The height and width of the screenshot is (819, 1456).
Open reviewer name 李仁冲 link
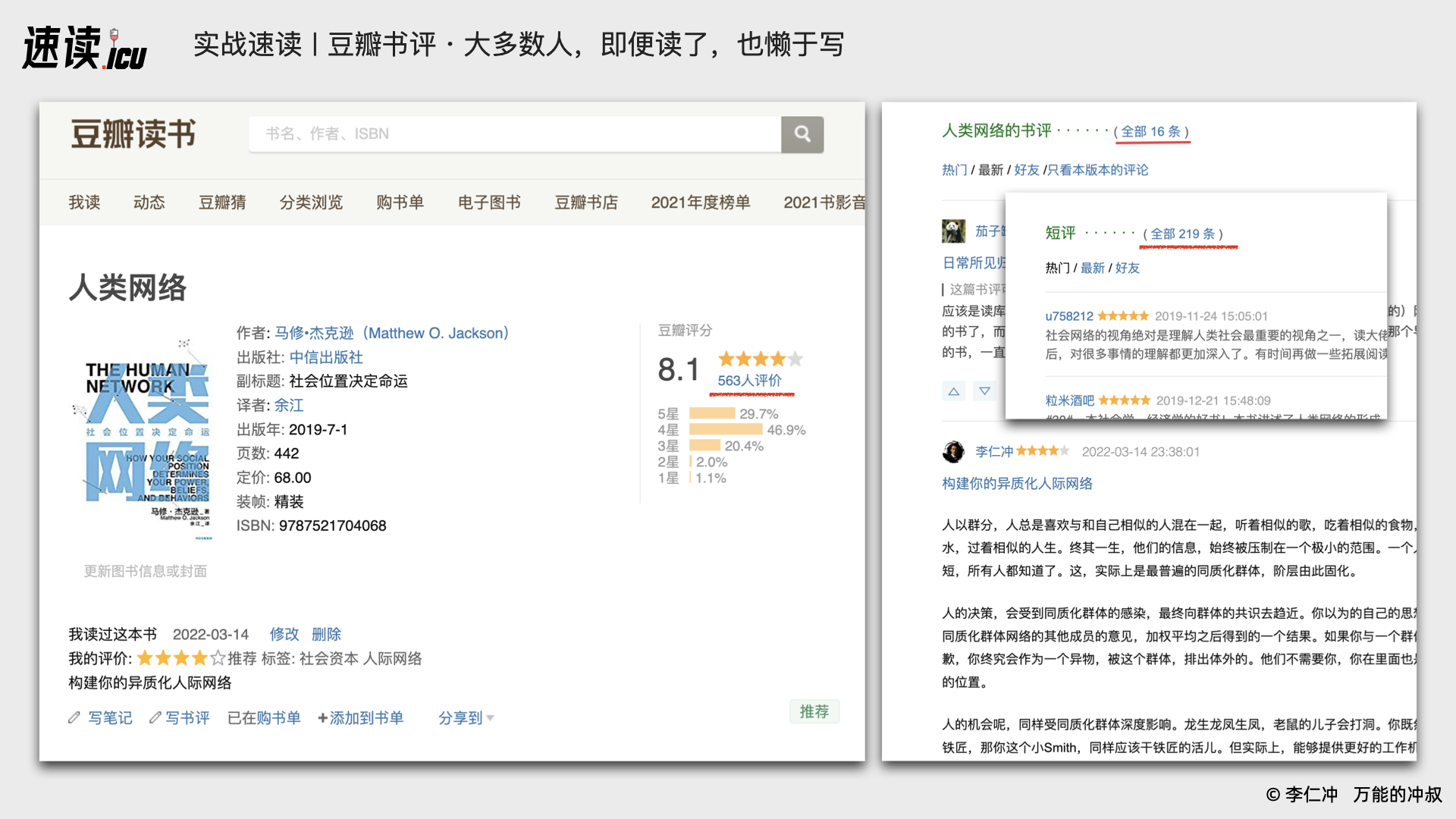(x=994, y=451)
